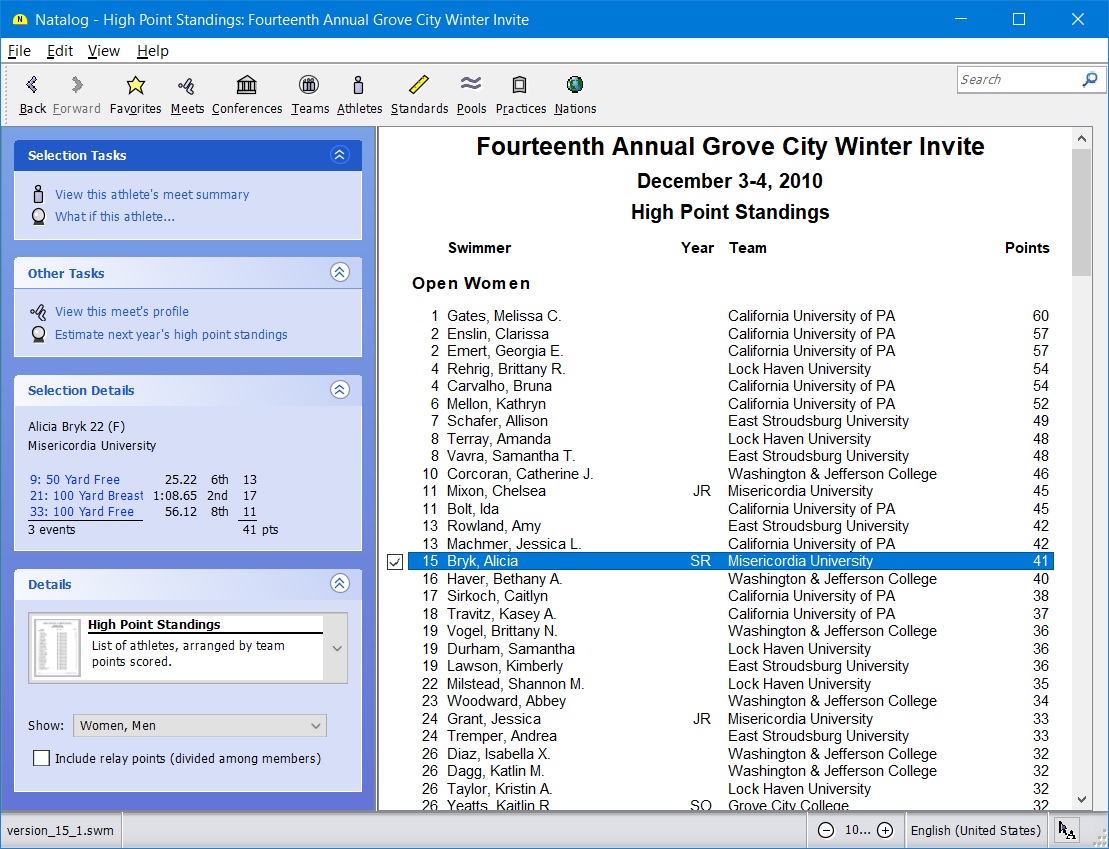The width and height of the screenshot is (1109, 849).
Task: Uncheck the Bryk, Alicia row checkbox
Action: (395, 562)
